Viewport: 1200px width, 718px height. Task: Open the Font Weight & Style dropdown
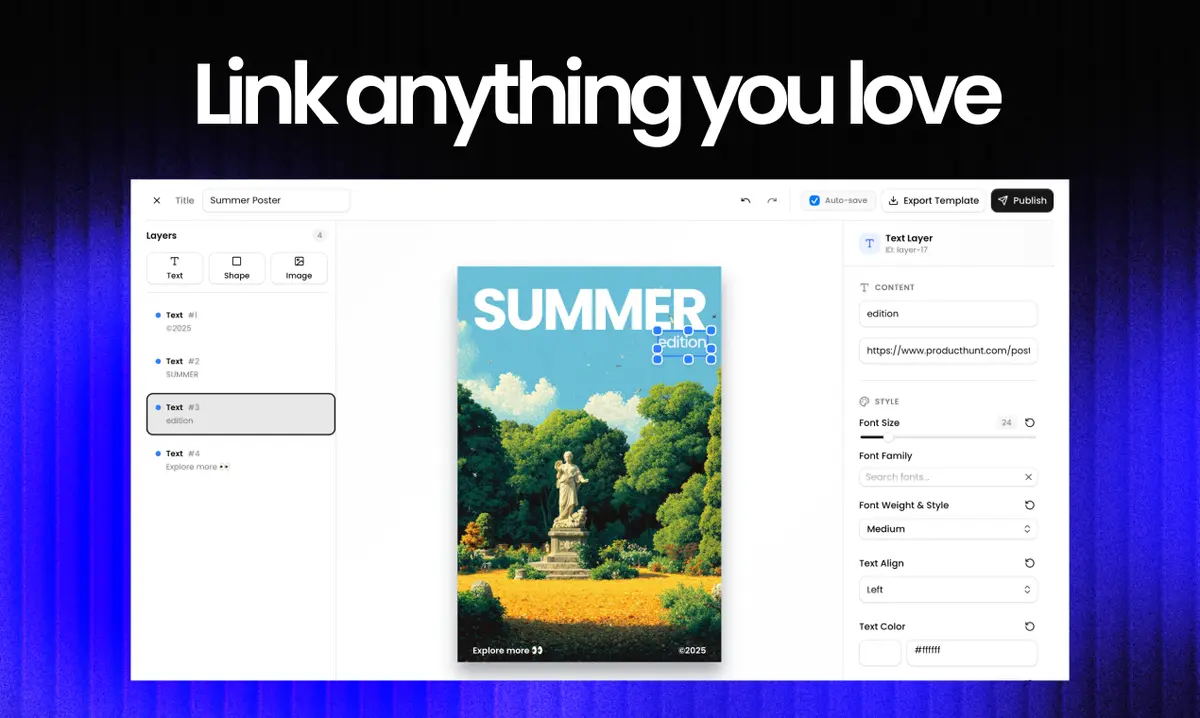coord(947,529)
